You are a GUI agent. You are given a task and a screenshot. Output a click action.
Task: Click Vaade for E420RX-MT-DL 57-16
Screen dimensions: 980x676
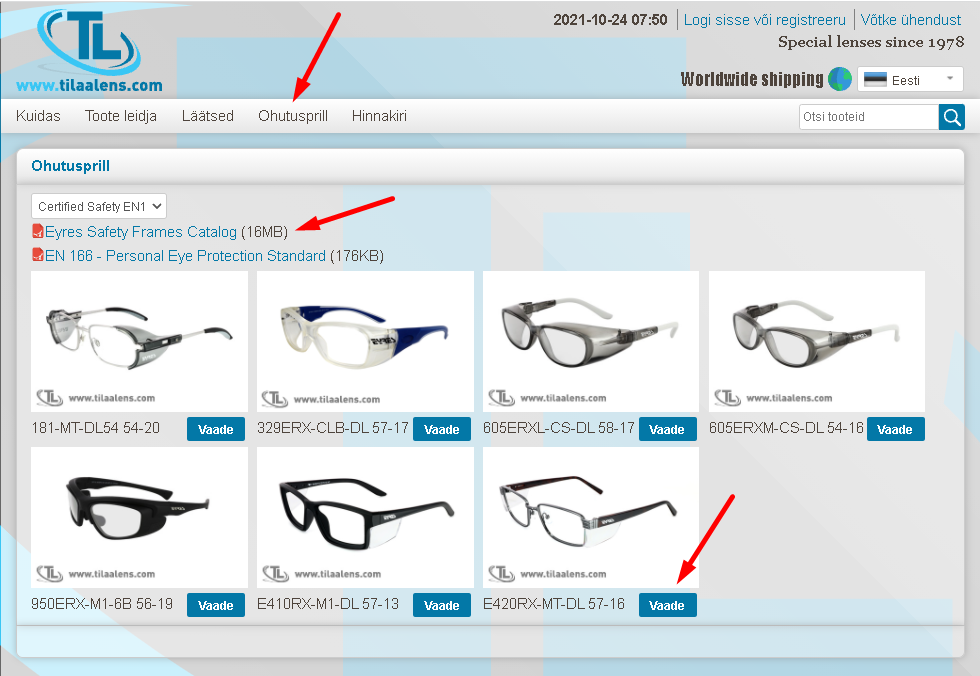pyautogui.click(x=667, y=605)
